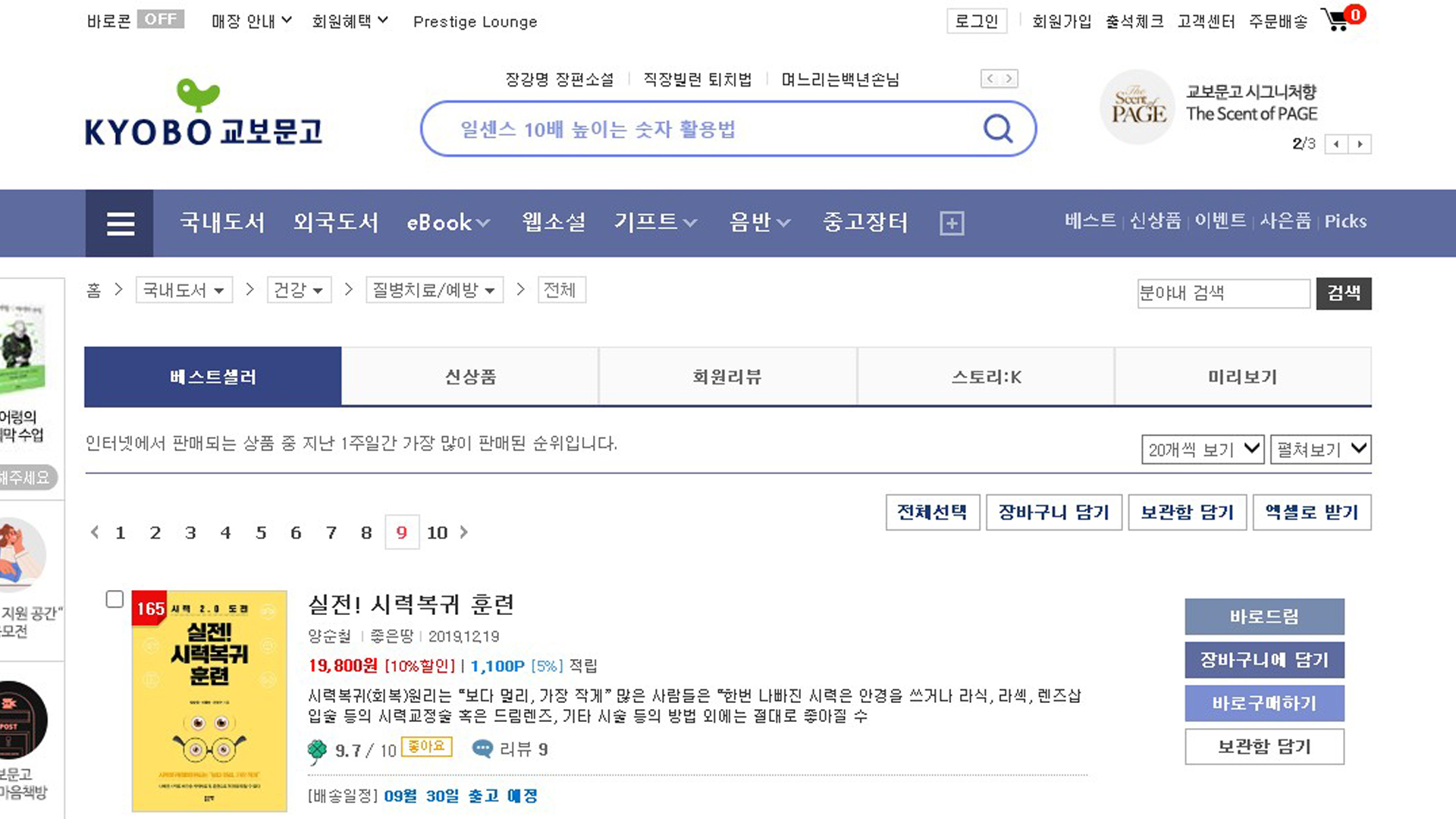The height and width of the screenshot is (819, 1456).
Task: Click the 장바구니에 담기 button
Action: tap(1264, 660)
